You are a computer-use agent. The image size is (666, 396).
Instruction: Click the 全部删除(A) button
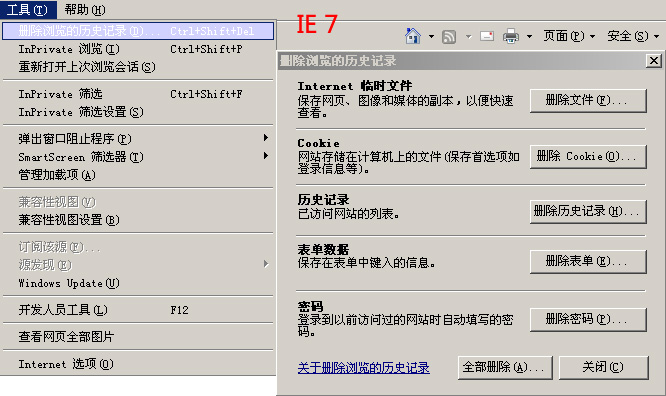point(505,368)
